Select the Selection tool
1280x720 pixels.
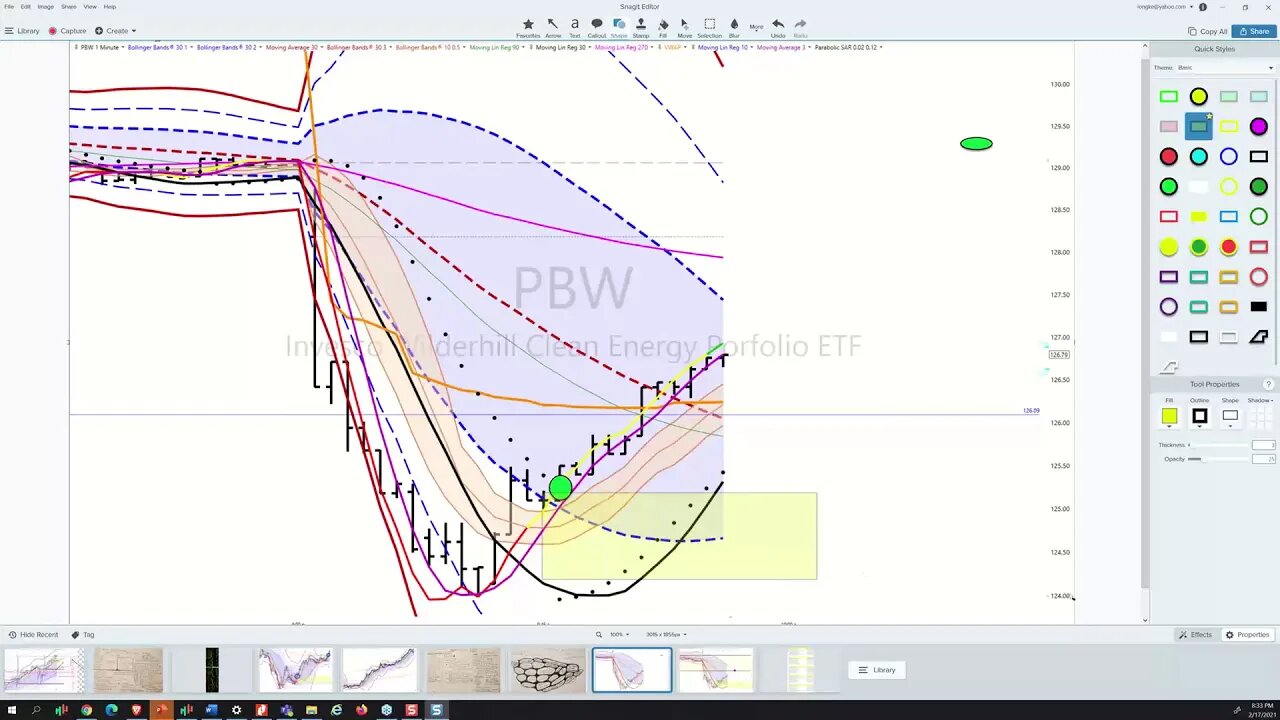coord(709,27)
